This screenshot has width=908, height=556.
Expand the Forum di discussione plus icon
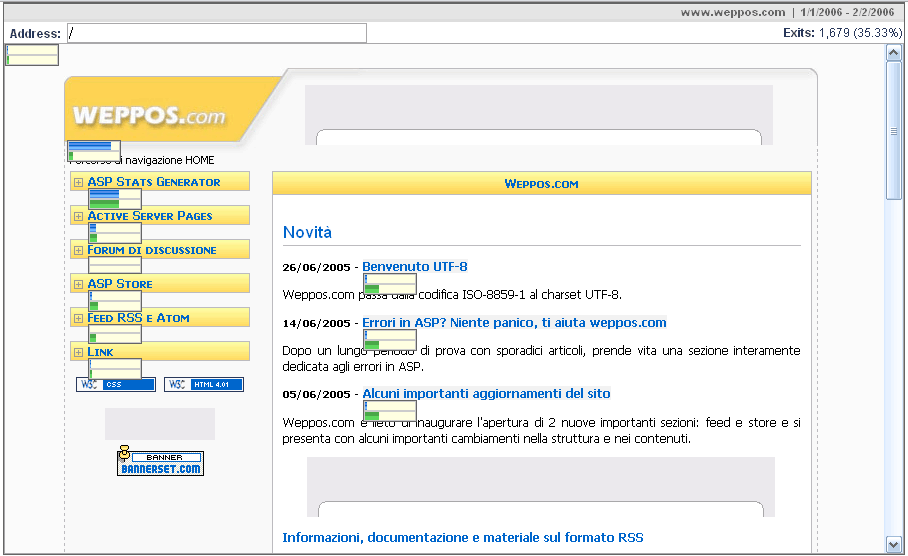click(x=78, y=251)
